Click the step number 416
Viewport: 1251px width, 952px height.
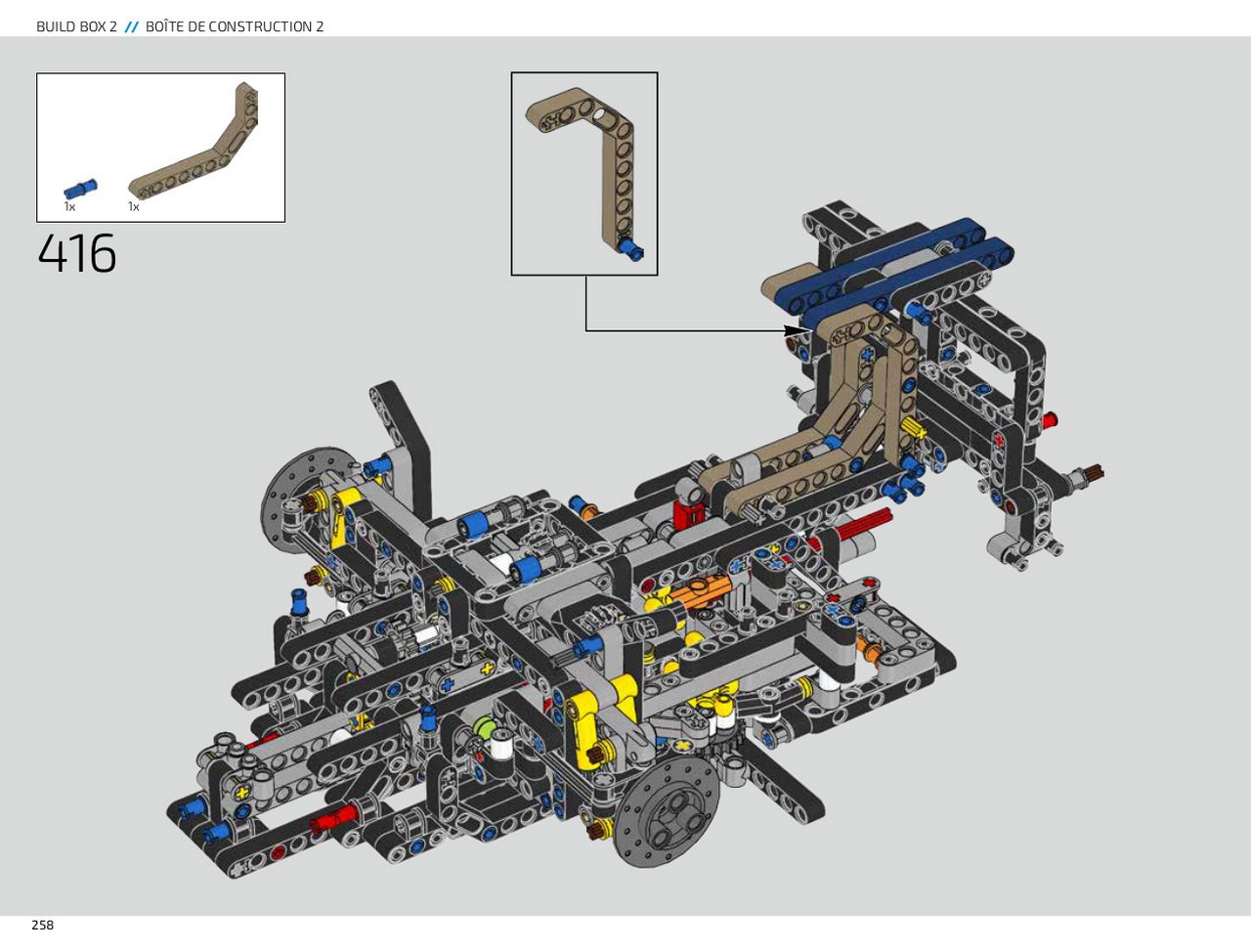[77, 254]
